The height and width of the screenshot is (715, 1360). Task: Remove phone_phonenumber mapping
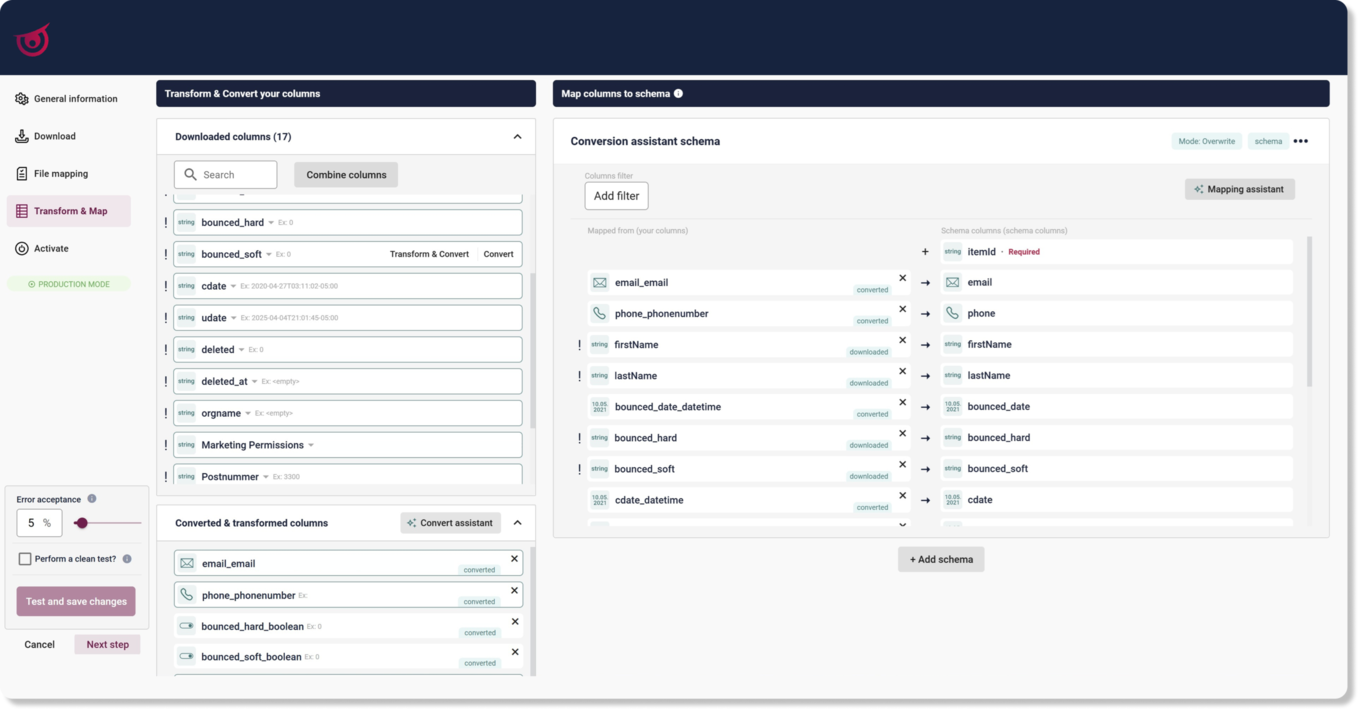(902, 309)
